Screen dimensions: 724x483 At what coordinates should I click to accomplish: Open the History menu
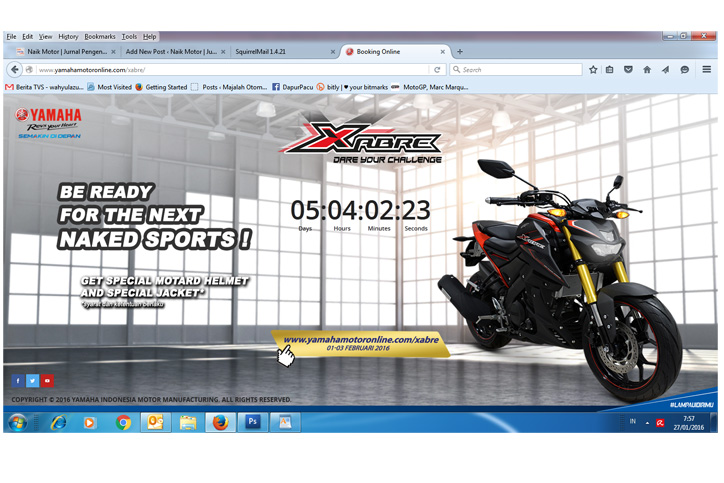(68, 36)
